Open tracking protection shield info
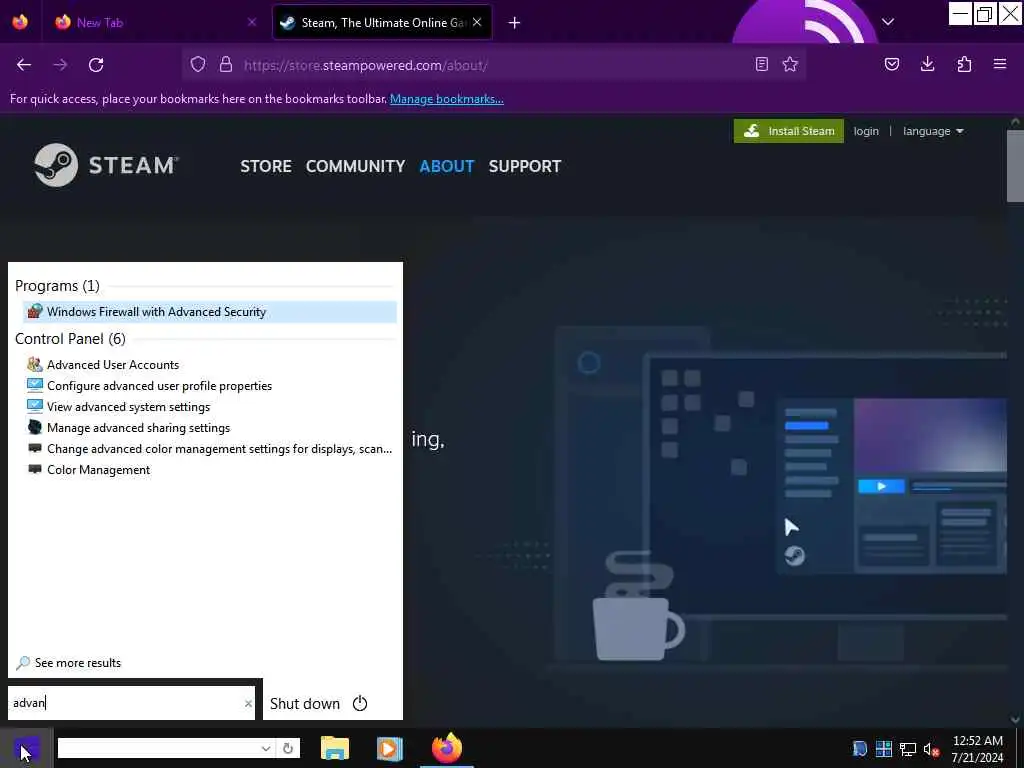The image size is (1024, 768). 198,64
